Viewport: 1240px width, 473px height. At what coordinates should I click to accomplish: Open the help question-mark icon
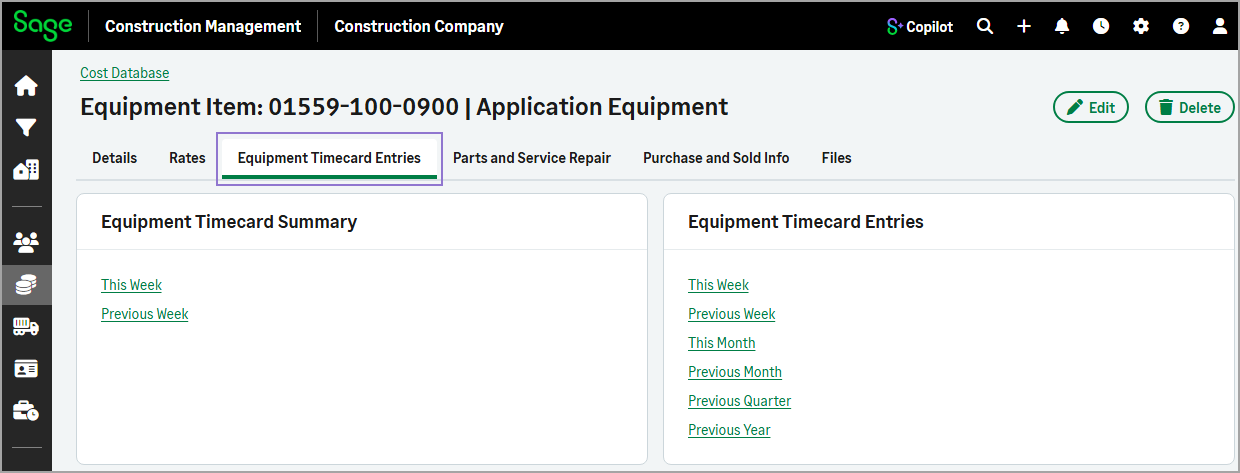tap(1181, 27)
